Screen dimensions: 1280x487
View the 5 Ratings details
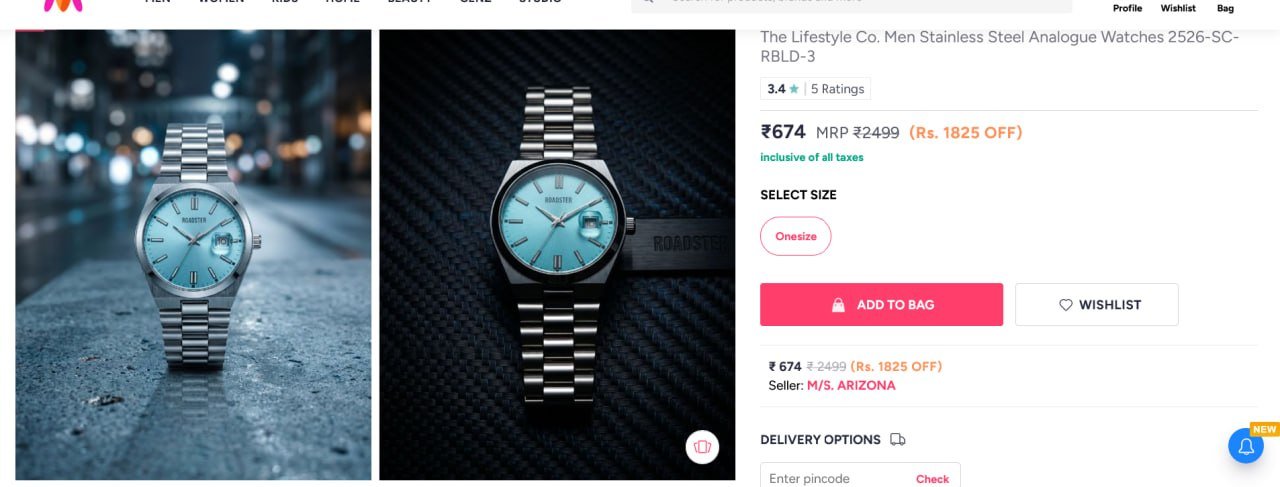[837, 89]
